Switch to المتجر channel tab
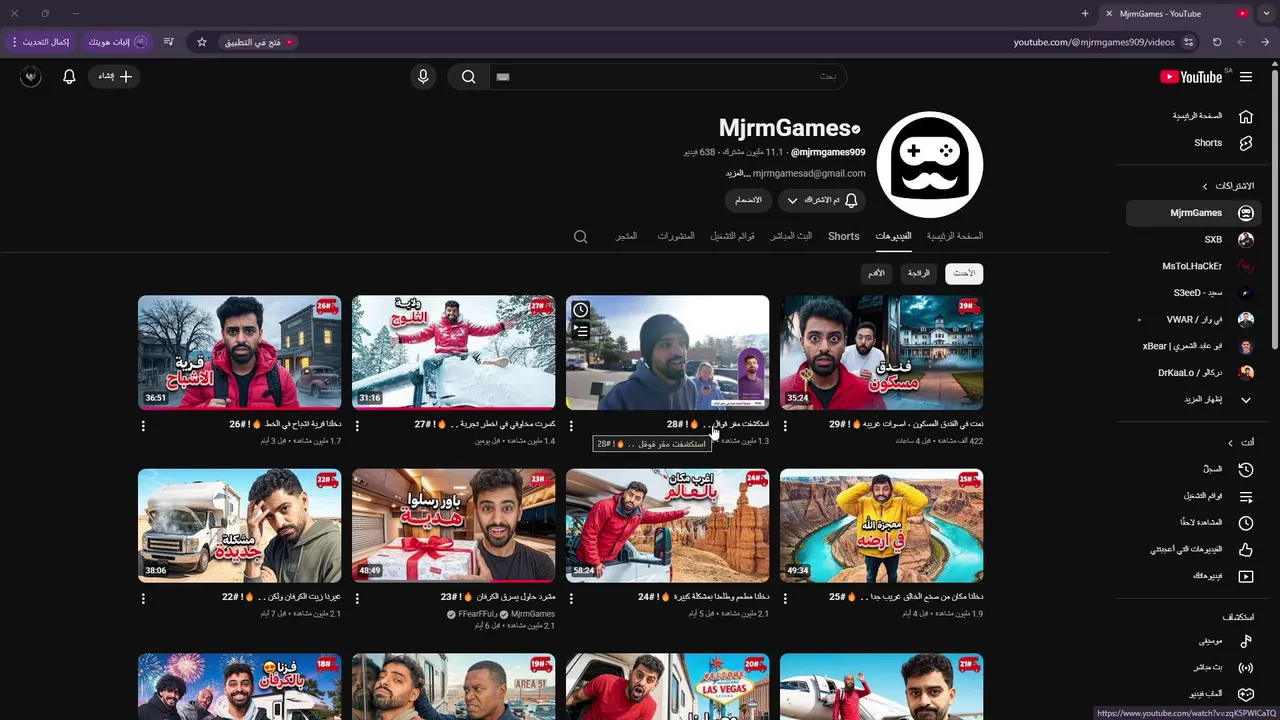This screenshot has height=720, width=1280. point(626,236)
